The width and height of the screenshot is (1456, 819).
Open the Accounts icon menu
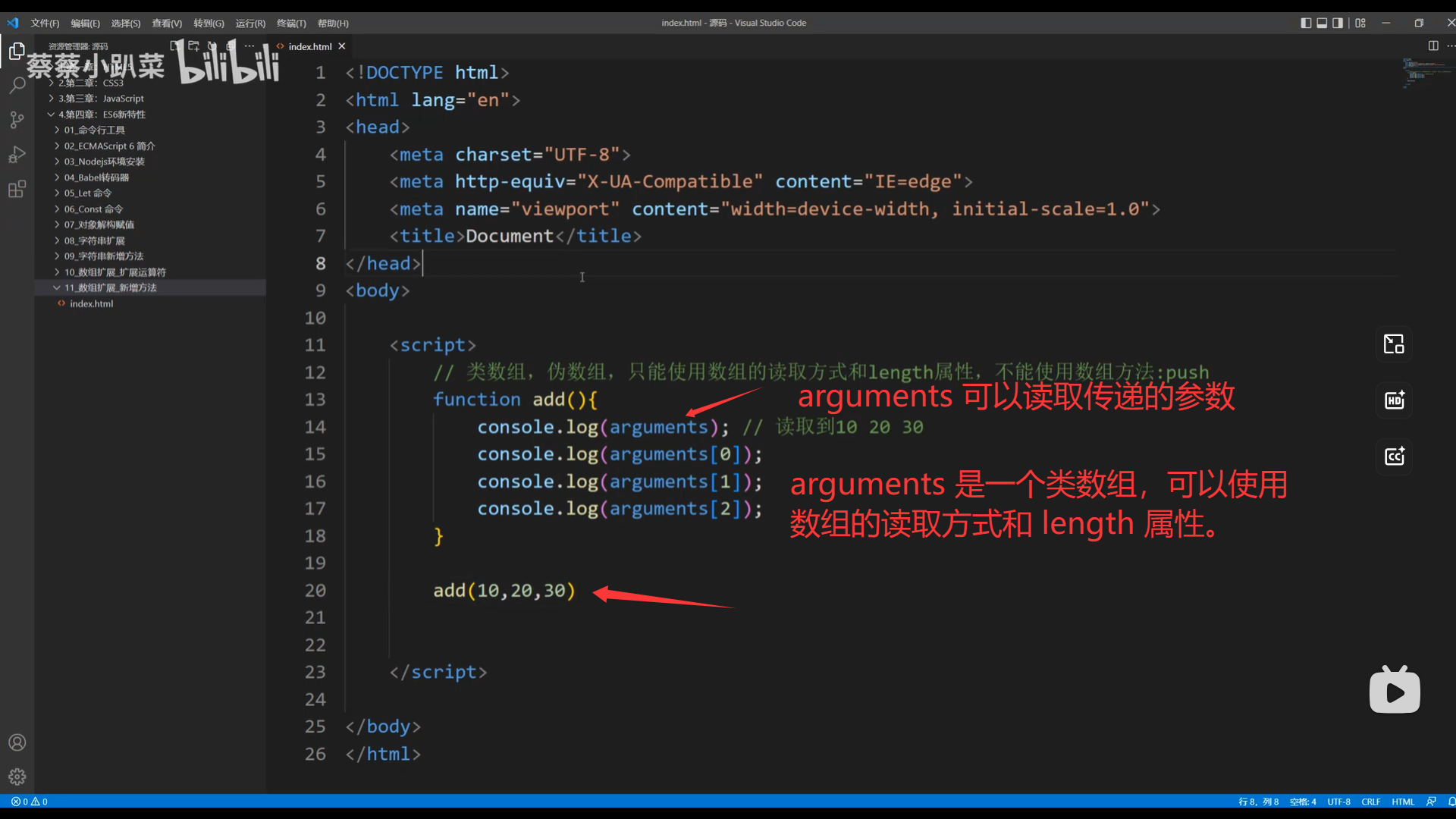click(17, 742)
